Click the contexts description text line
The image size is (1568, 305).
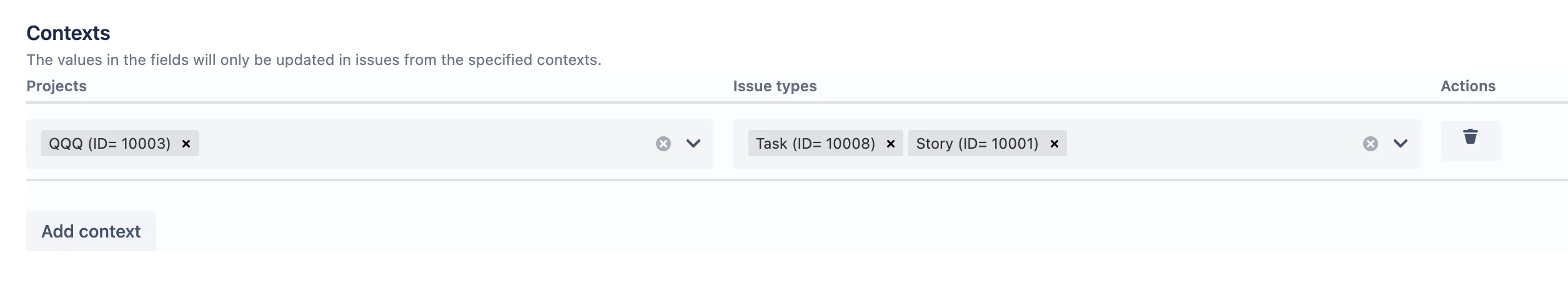coord(314,60)
